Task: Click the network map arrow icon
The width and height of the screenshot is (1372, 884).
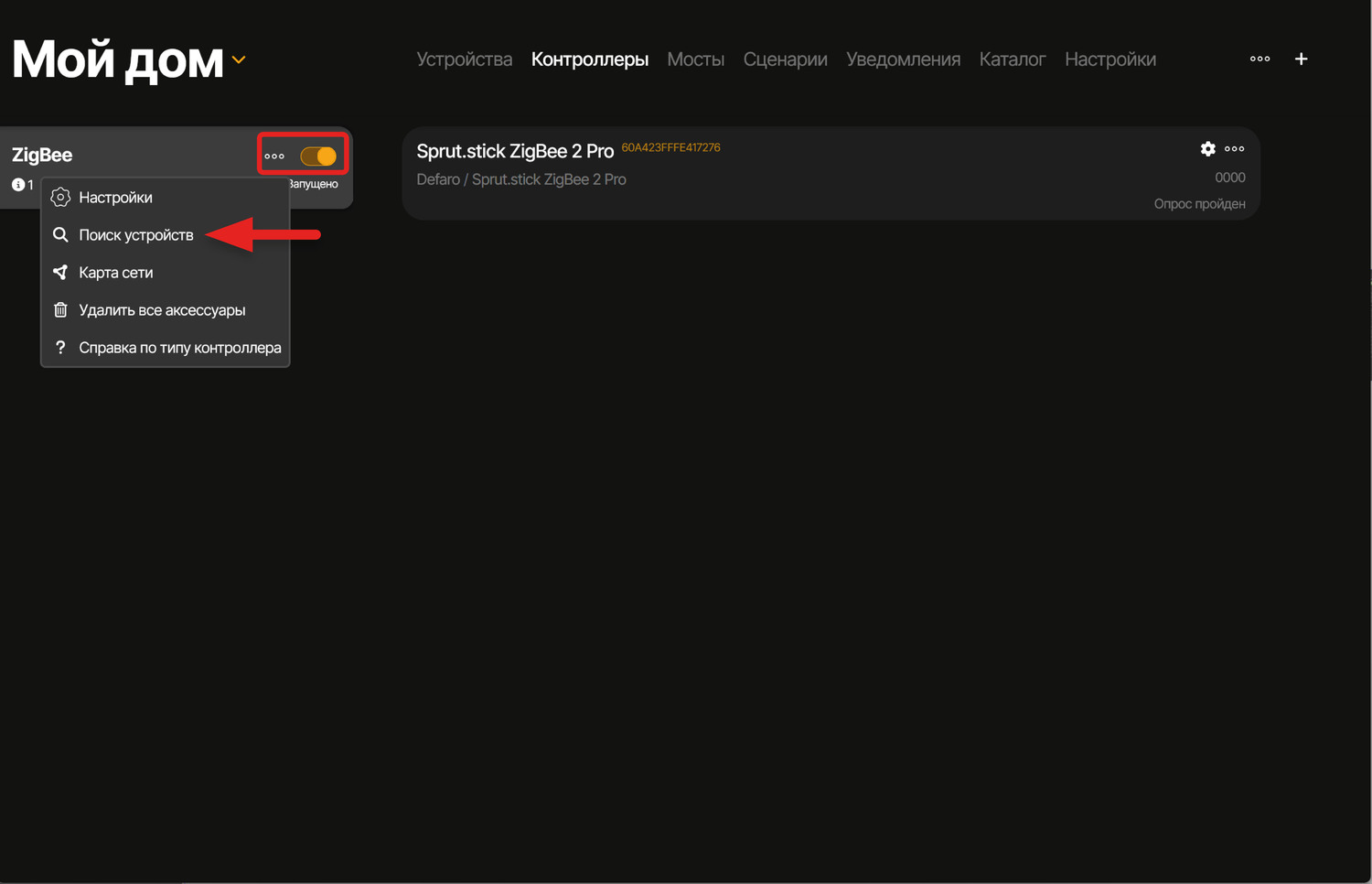Action: pos(60,273)
